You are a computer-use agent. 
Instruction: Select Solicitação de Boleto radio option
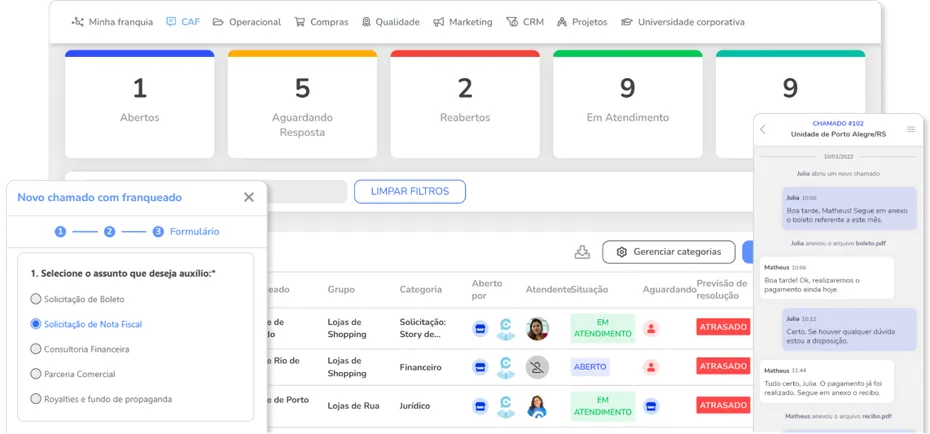[x=78, y=299]
